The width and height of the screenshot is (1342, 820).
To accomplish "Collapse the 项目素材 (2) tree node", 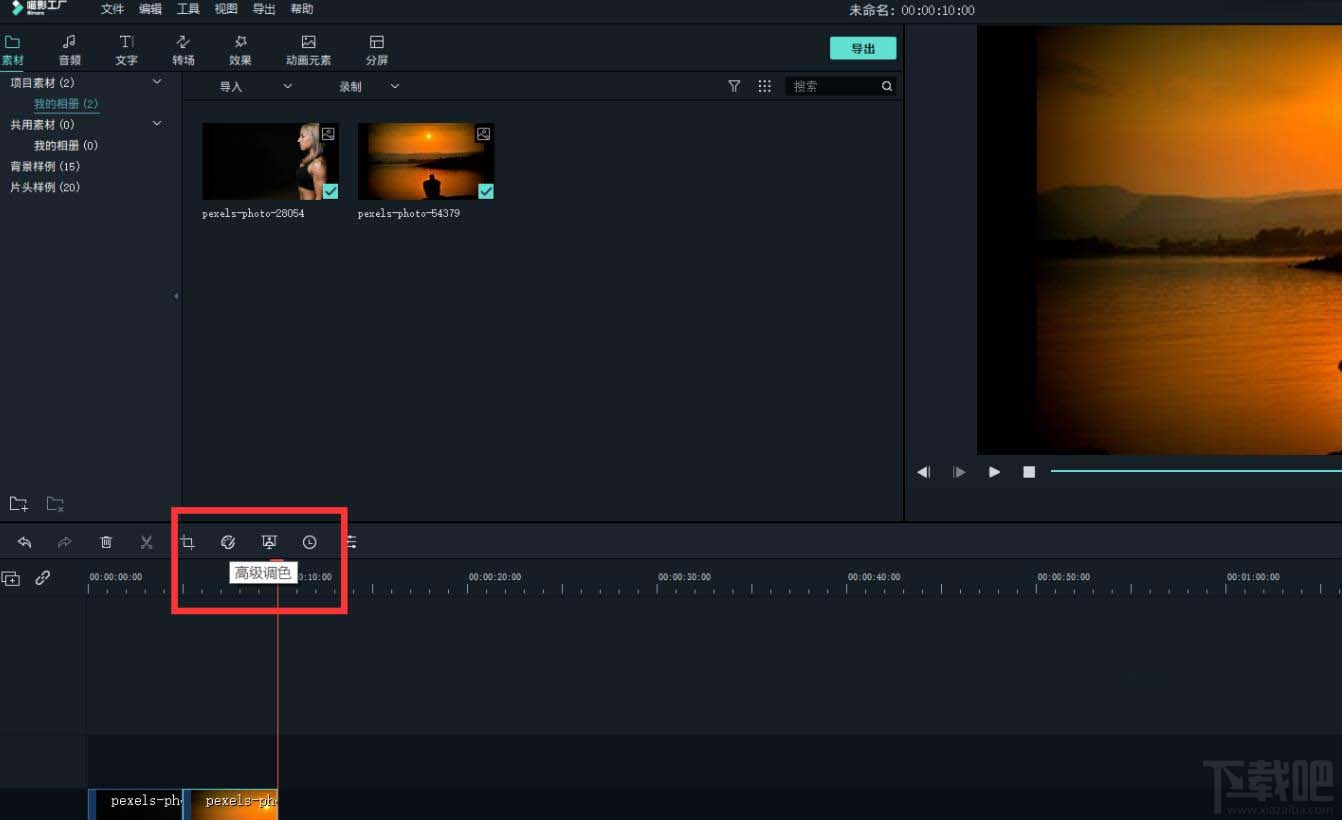I will pos(157,82).
